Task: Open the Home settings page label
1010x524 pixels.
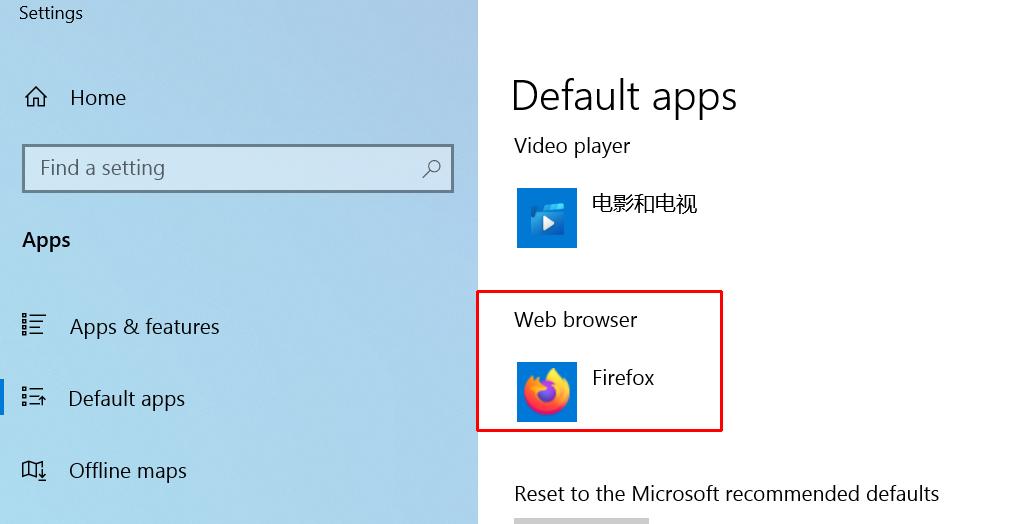Action: click(98, 98)
